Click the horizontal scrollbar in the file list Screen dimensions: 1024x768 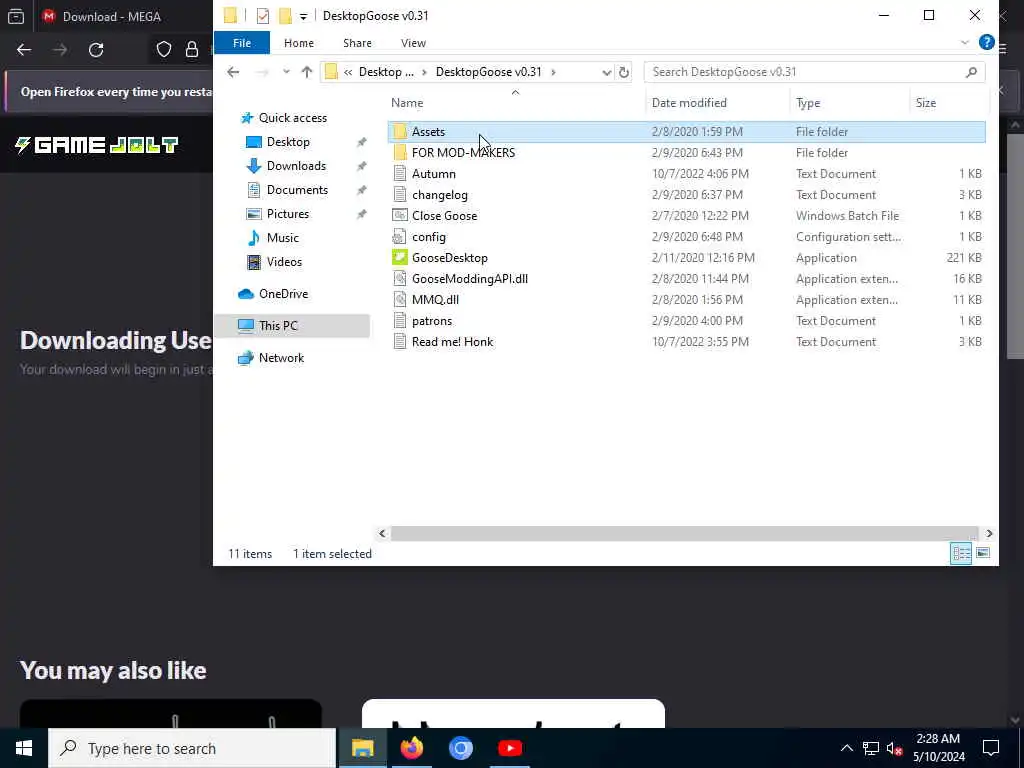tap(684, 534)
